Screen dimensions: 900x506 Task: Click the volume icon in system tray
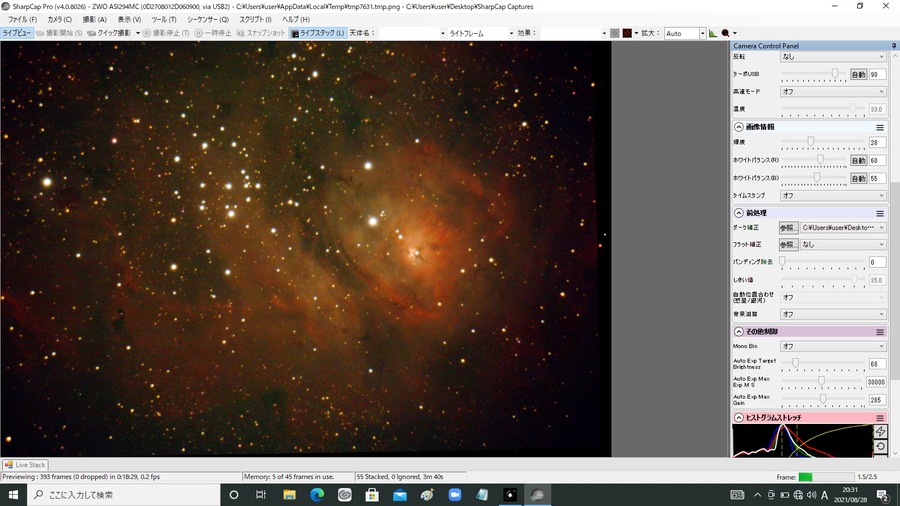811,495
